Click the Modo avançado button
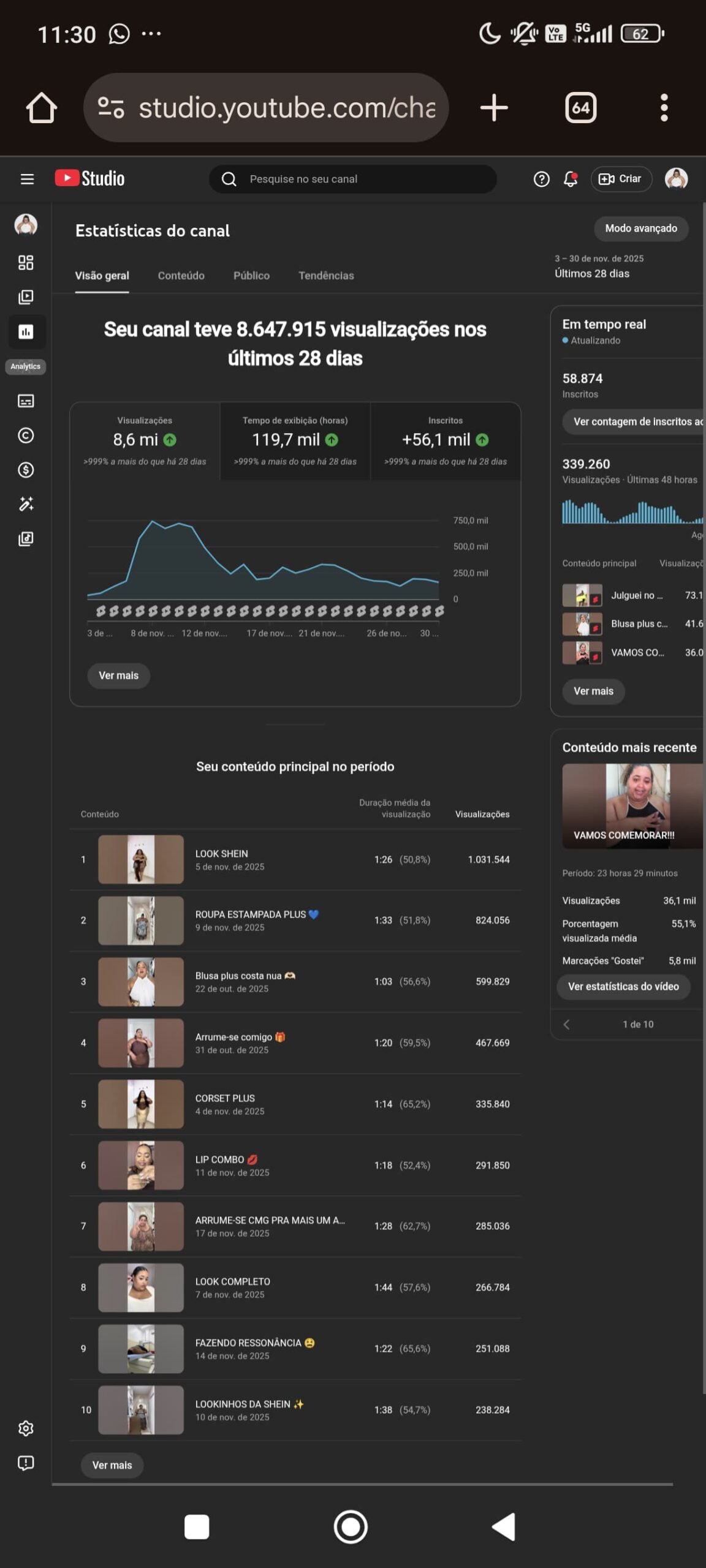706x1568 pixels. click(640, 228)
